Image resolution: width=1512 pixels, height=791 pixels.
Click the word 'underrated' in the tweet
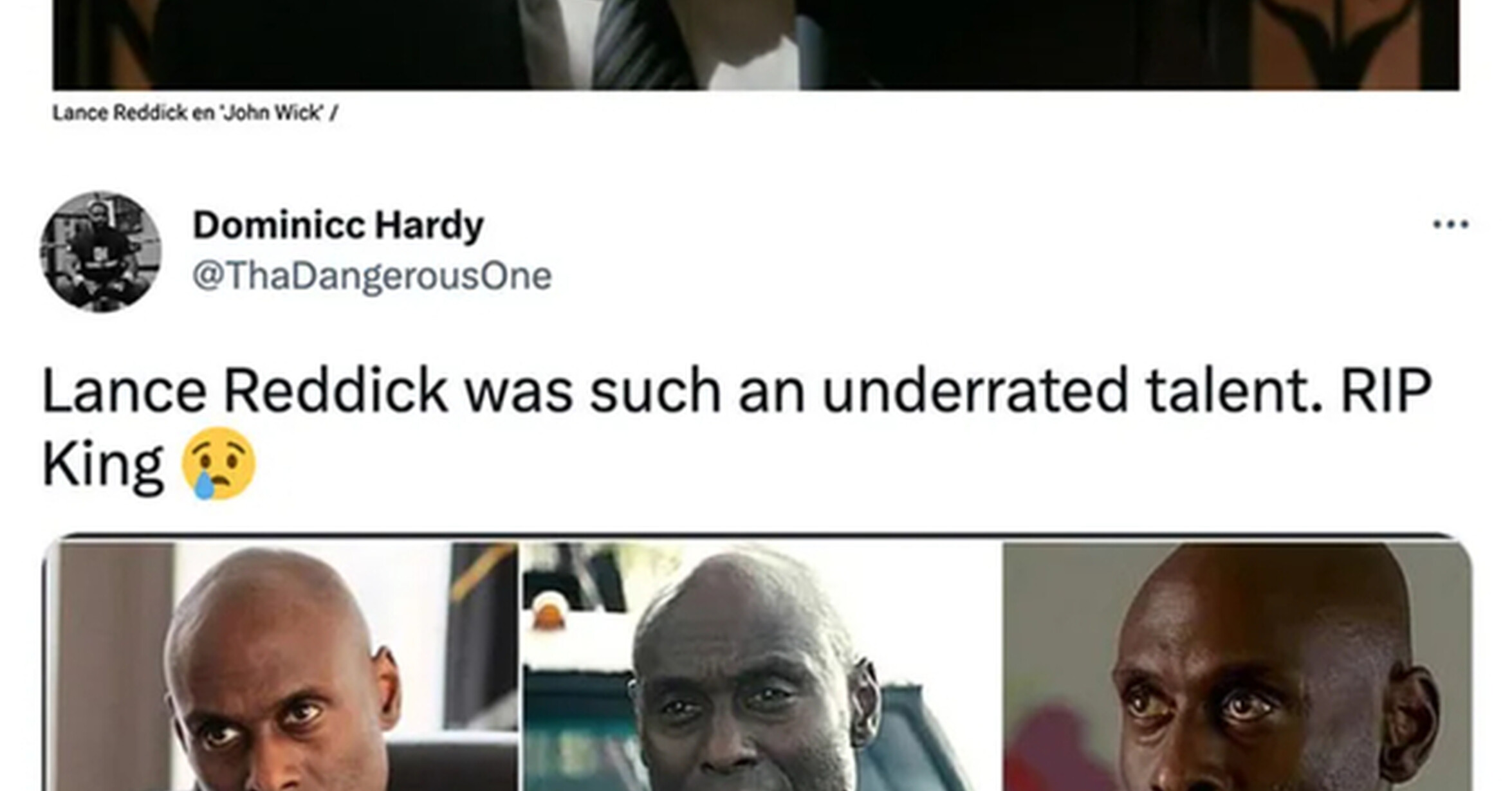(x=975, y=390)
